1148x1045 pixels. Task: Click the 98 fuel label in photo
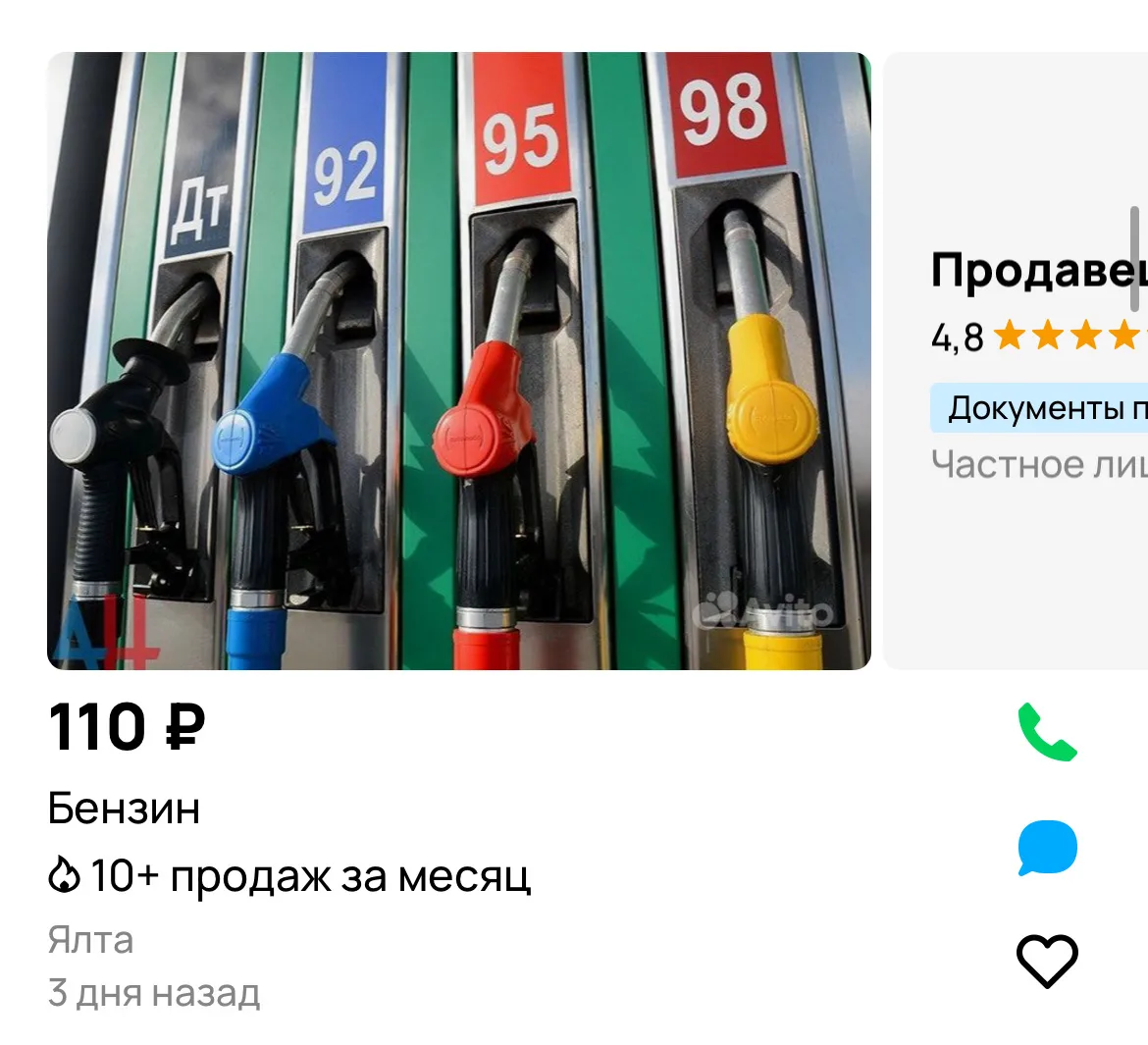point(725,114)
